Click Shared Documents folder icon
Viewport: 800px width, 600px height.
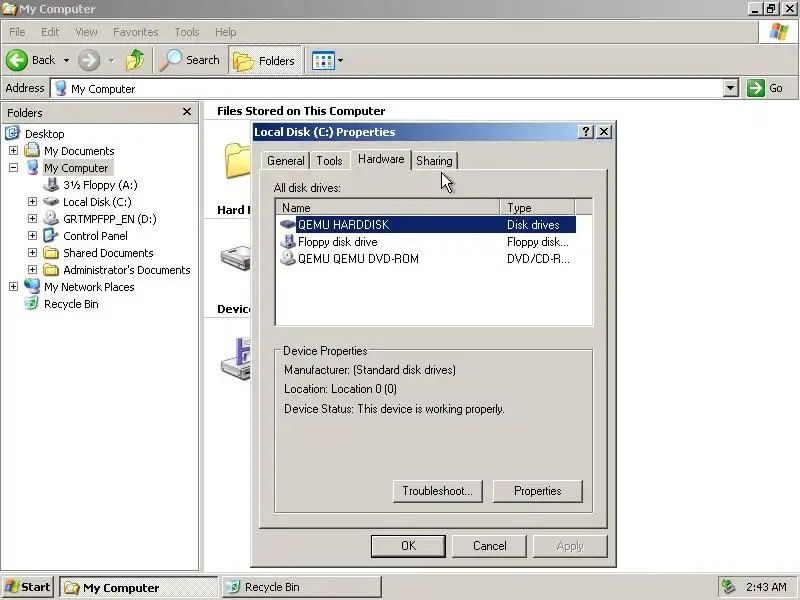51,253
